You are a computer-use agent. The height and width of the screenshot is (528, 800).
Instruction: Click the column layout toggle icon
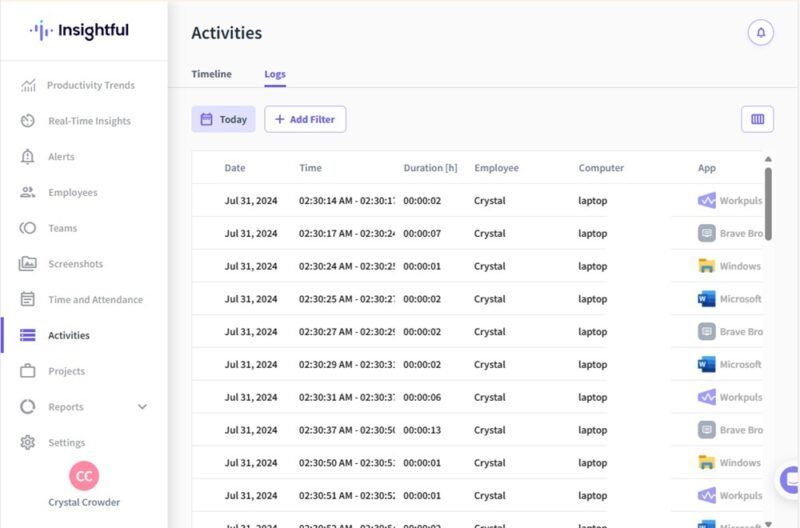click(757, 119)
